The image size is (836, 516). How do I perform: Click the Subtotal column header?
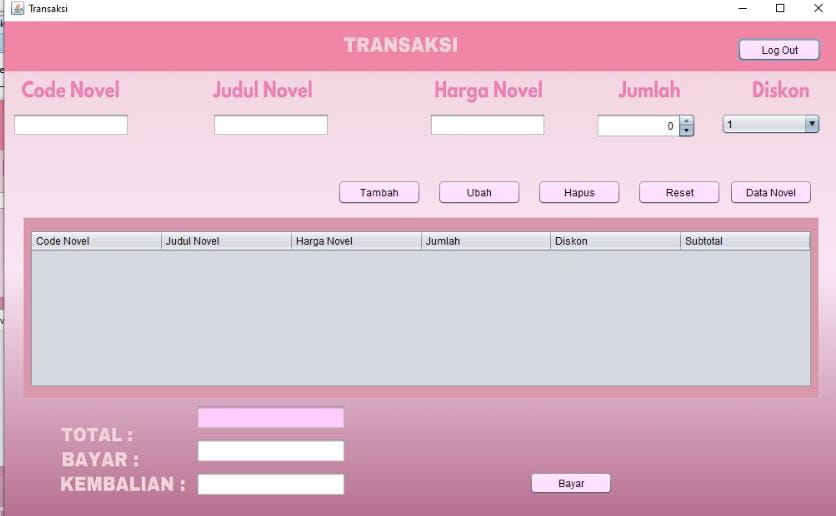745,241
